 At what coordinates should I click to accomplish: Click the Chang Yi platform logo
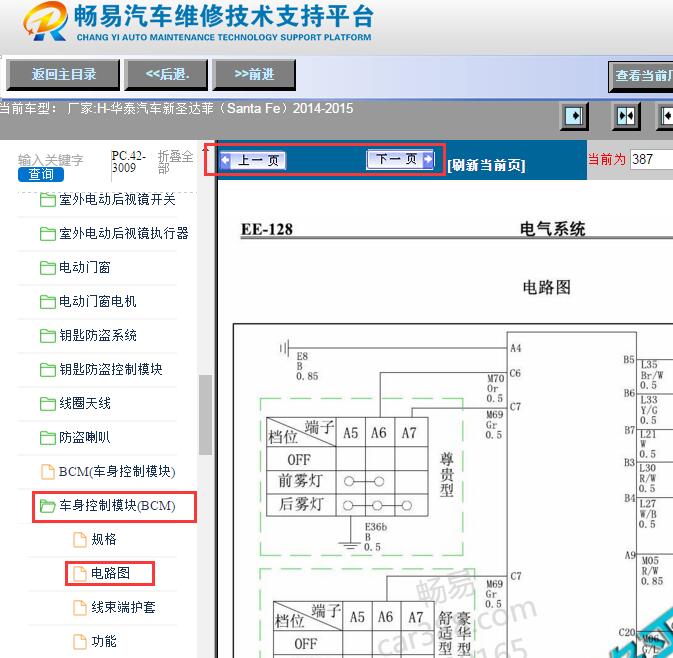[46, 21]
